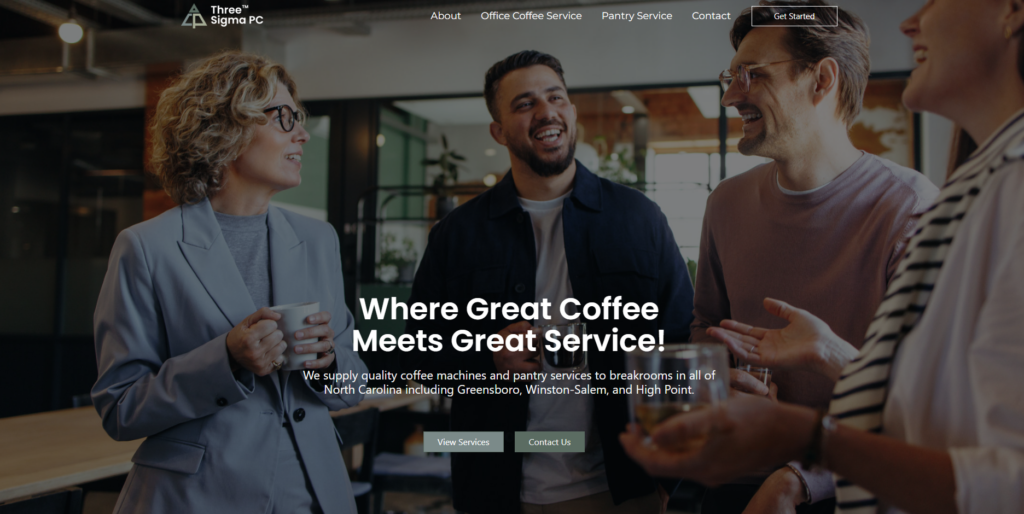1024x514 pixels.
Task: Click the Get Started outlined button
Action: [794, 16]
